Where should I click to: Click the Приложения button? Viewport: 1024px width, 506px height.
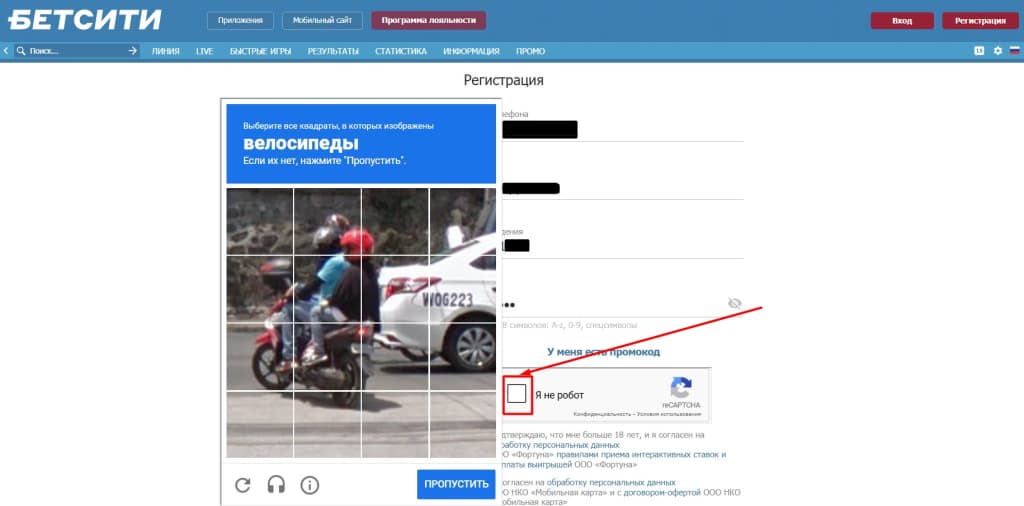pyautogui.click(x=240, y=21)
